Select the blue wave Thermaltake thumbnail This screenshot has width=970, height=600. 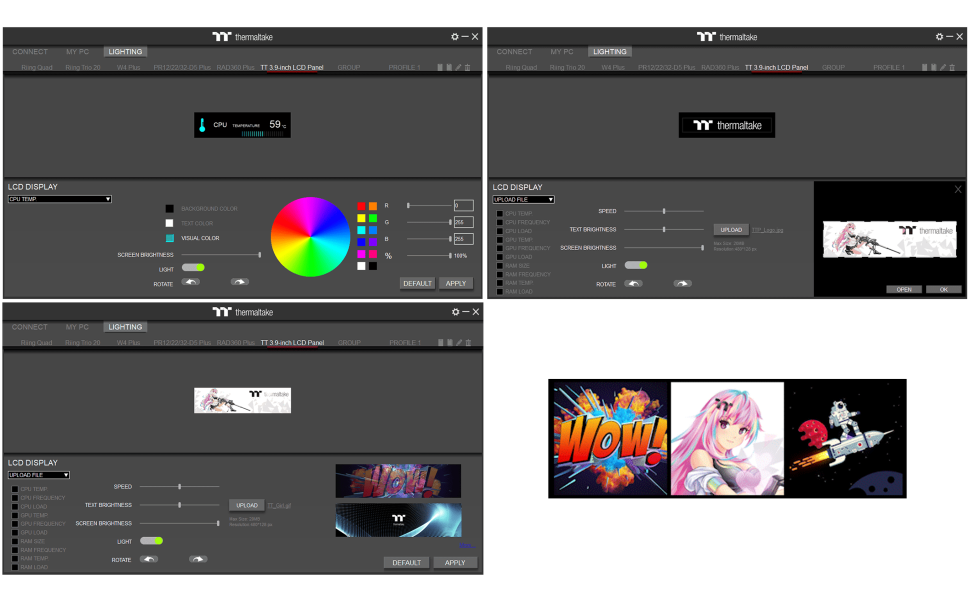pos(398,520)
